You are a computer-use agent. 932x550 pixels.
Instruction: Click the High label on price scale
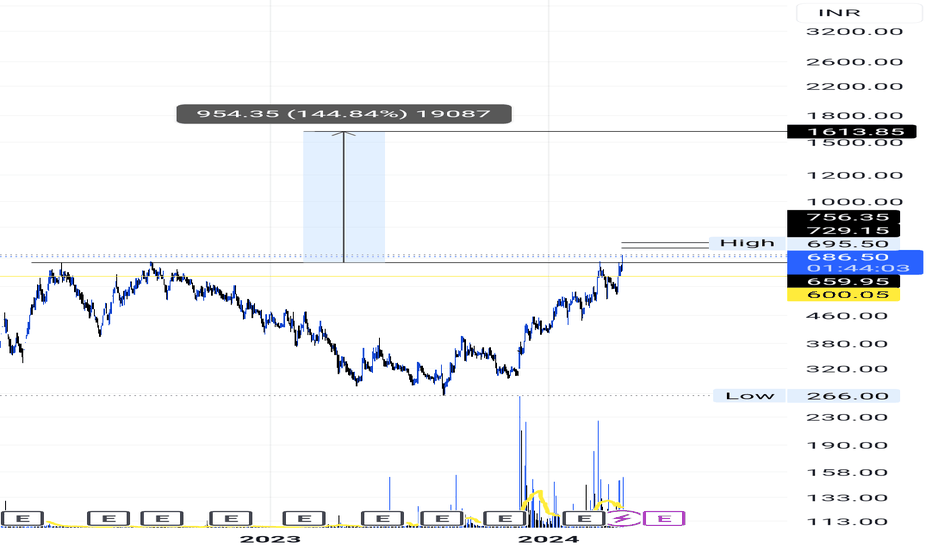[x=747, y=243]
